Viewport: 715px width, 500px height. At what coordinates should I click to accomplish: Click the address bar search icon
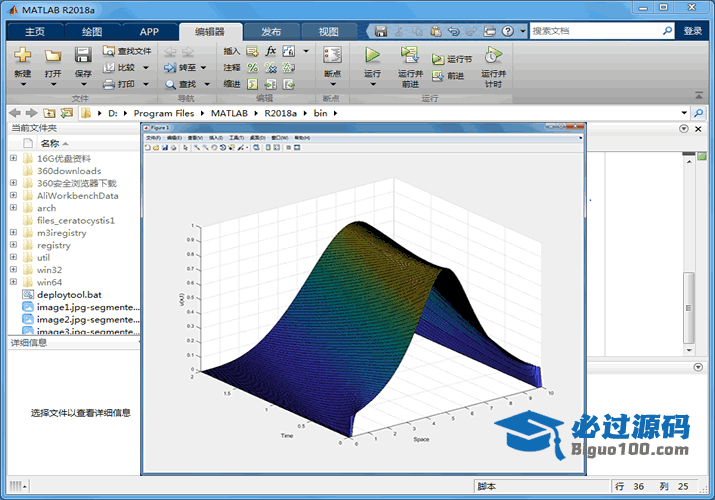698,113
